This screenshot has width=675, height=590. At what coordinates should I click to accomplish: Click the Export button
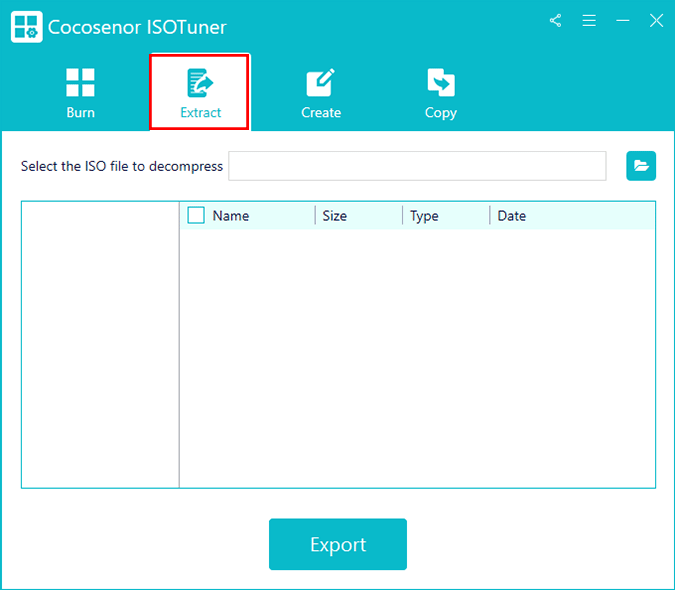(x=338, y=544)
